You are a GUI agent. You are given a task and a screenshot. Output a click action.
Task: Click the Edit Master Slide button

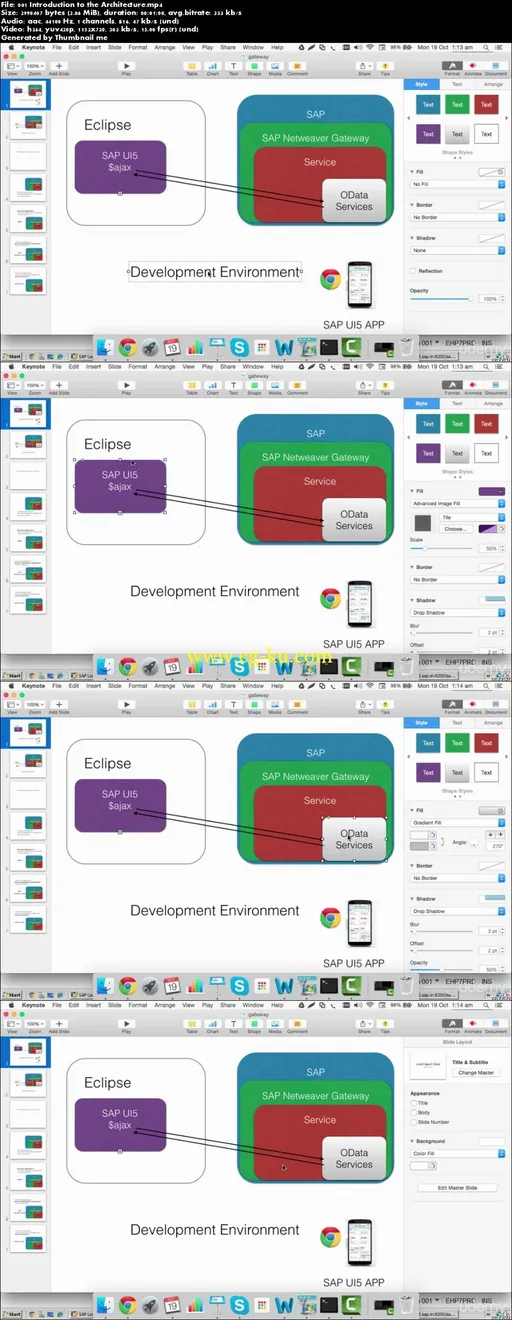458,1187
